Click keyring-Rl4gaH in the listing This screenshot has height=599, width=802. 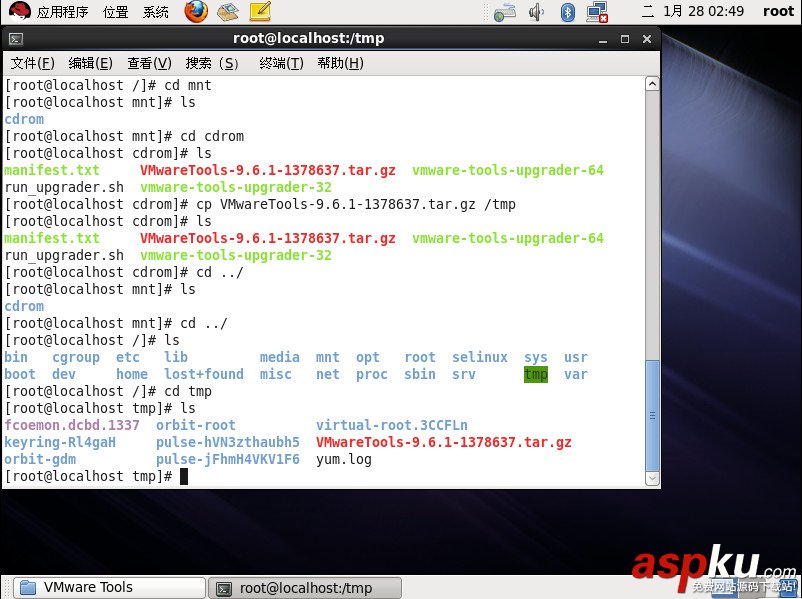[60, 442]
